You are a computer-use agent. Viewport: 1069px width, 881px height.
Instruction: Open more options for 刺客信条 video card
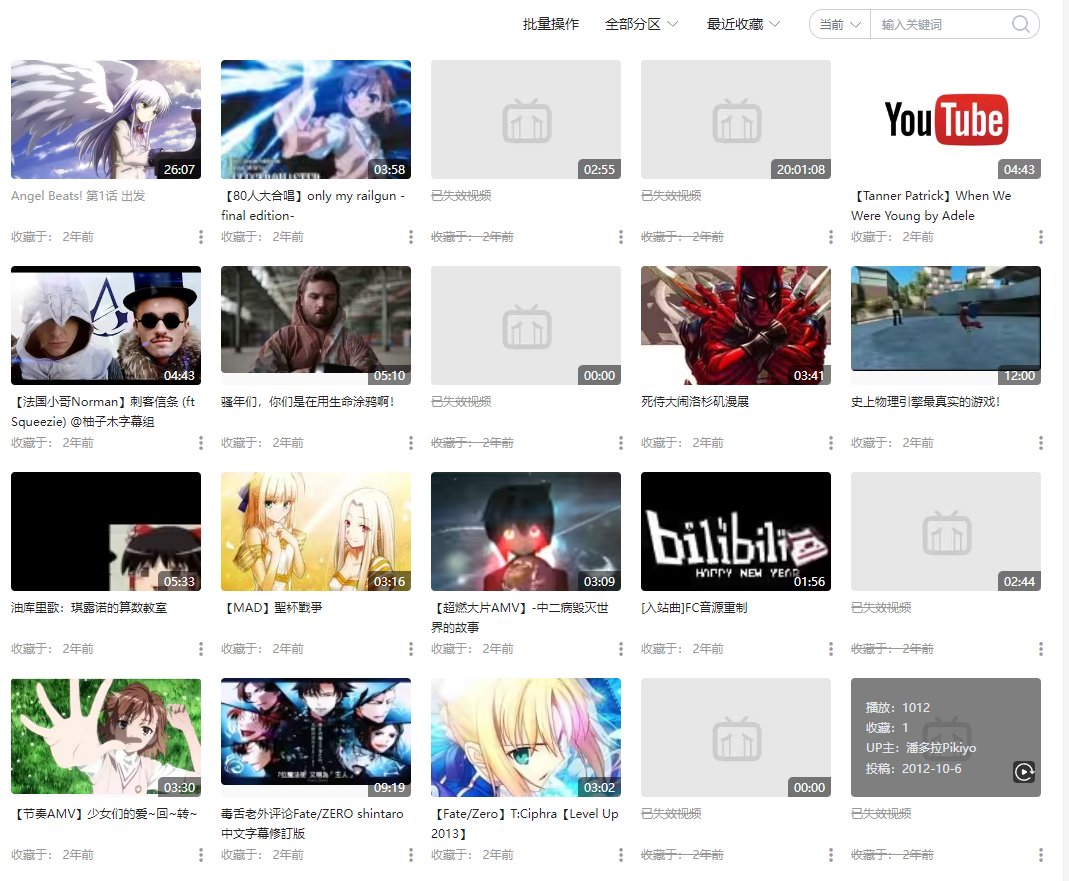point(200,443)
